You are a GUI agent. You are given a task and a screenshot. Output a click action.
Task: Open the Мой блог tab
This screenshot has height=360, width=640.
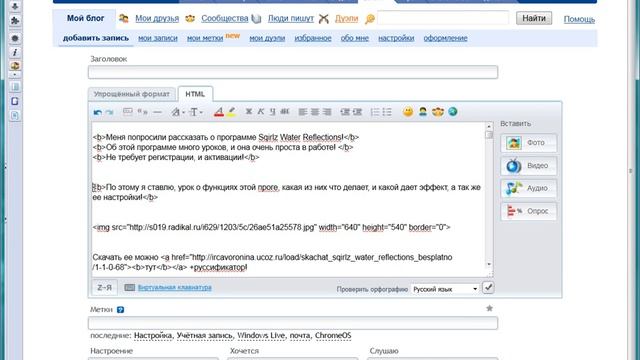(x=86, y=18)
